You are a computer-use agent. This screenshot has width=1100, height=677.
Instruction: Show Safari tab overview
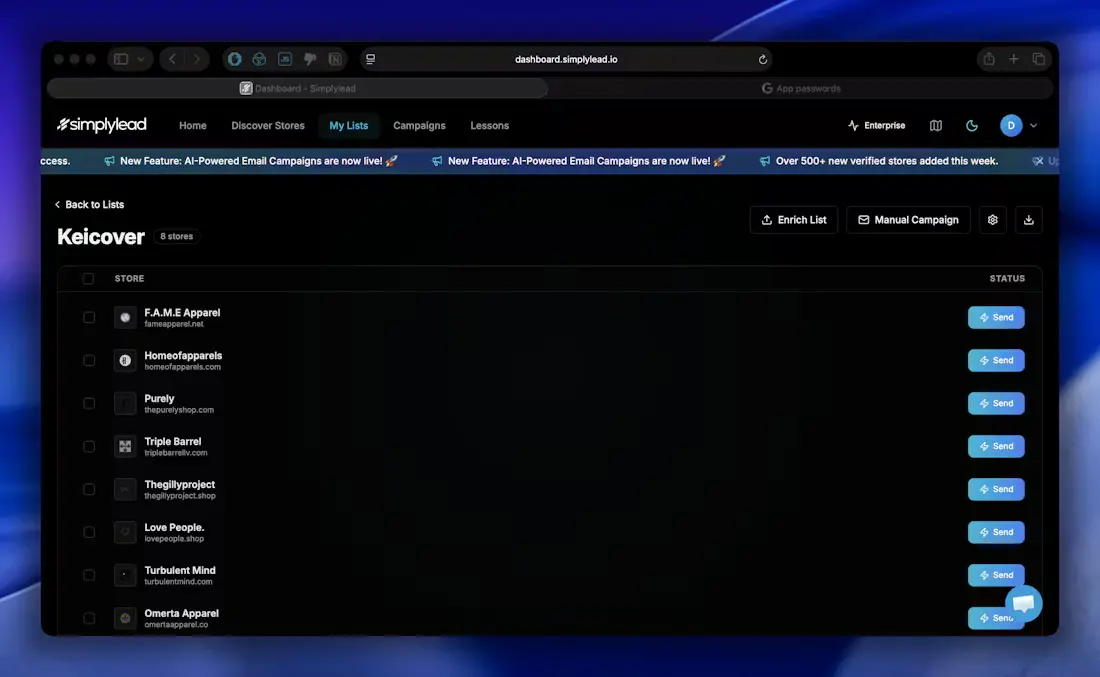click(x=1039, y=59)
